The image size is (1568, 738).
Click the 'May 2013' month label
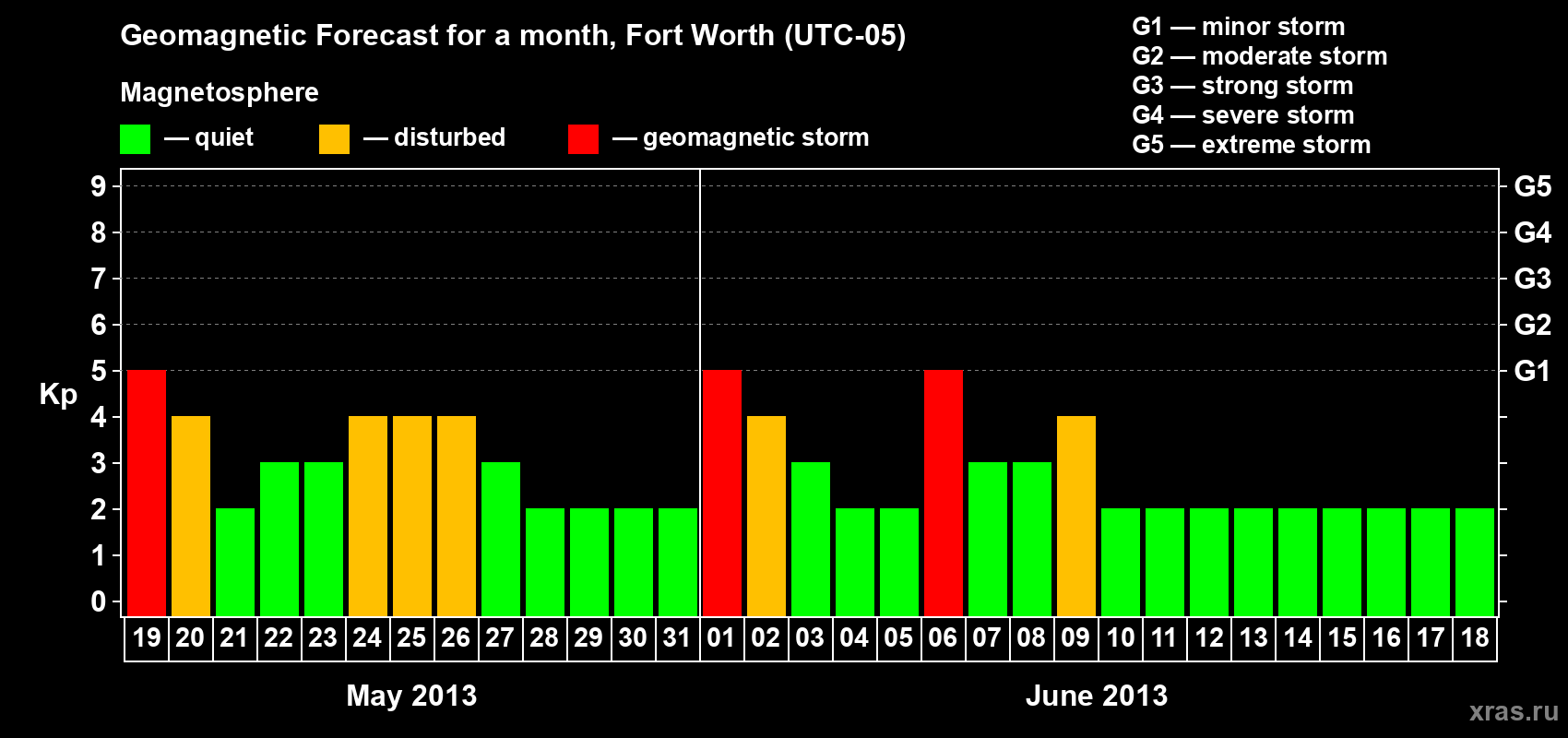pos(411,696)
